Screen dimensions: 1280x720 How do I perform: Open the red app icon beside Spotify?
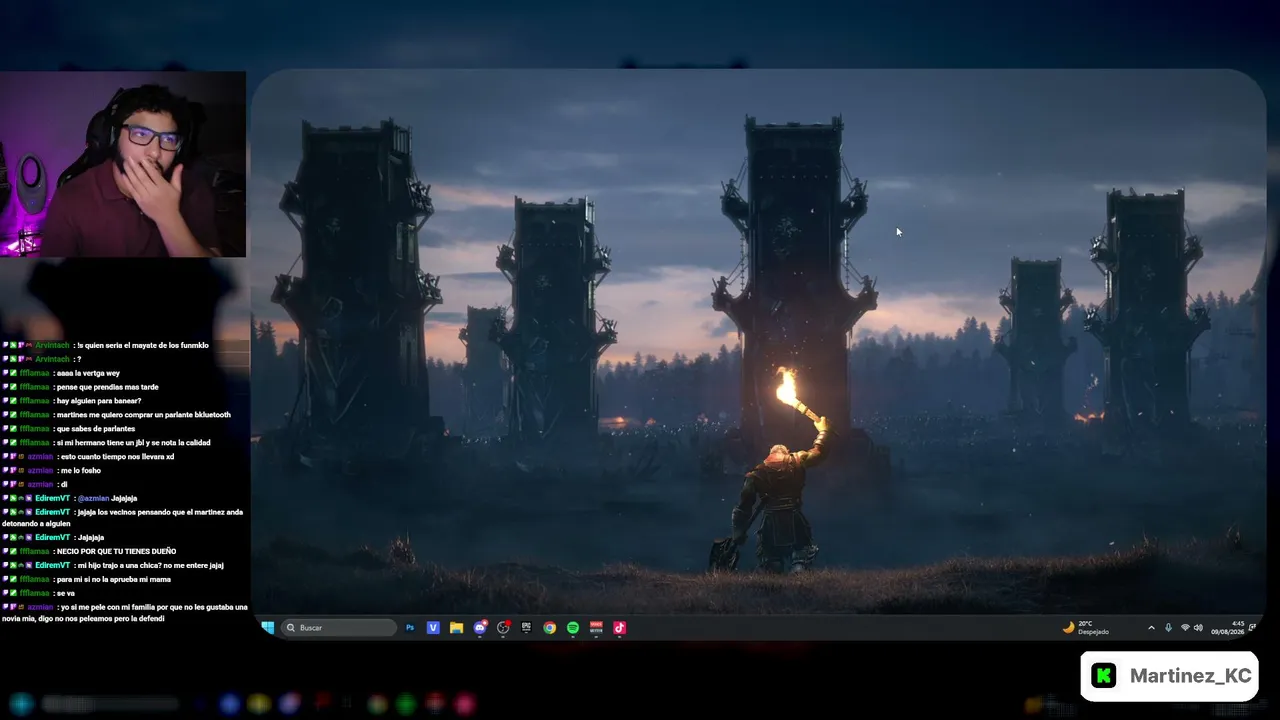pyautogui.click(x=596, y=628)
